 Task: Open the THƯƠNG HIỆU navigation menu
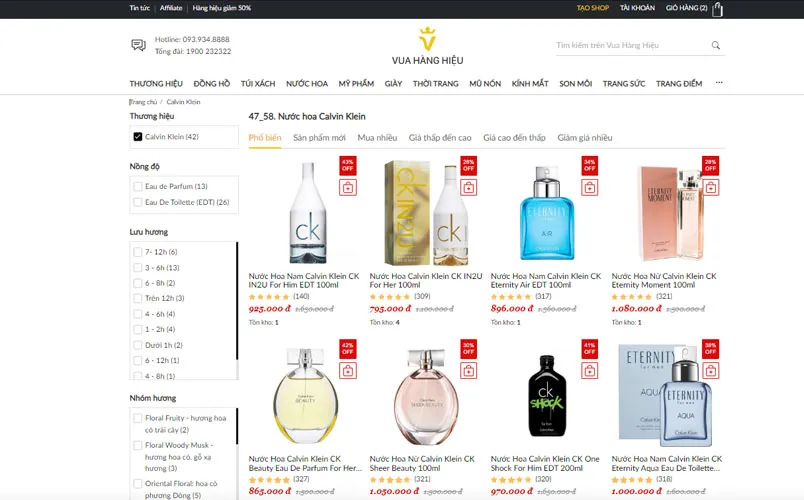(x=156, y=84)
